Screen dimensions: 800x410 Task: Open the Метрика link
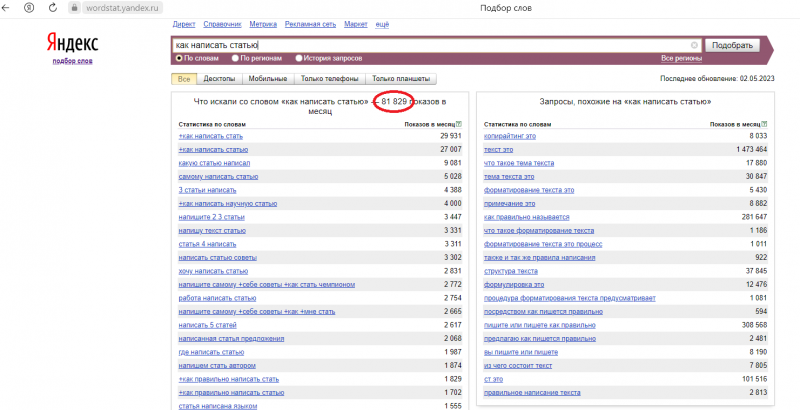[x=263, y=24]
